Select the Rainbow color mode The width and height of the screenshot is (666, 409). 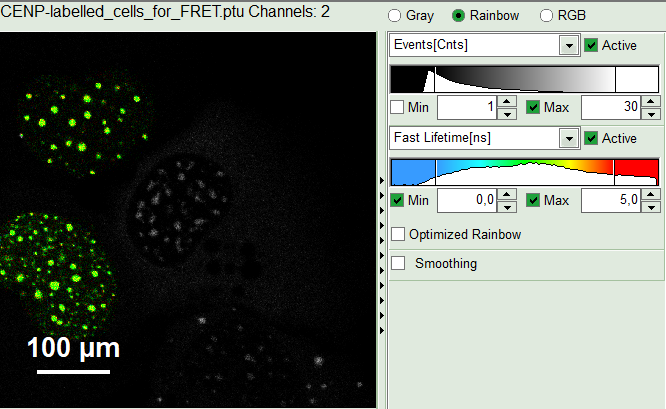[x=459, y=16]
